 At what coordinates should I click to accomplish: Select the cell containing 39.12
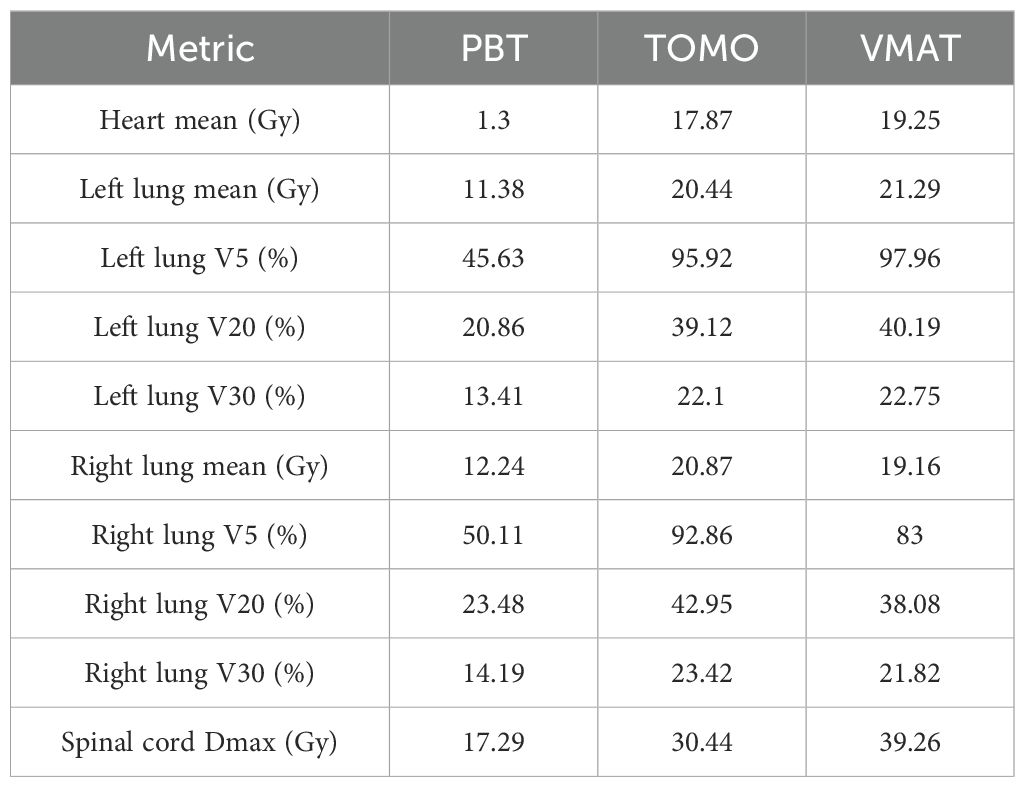click(701, 327)
